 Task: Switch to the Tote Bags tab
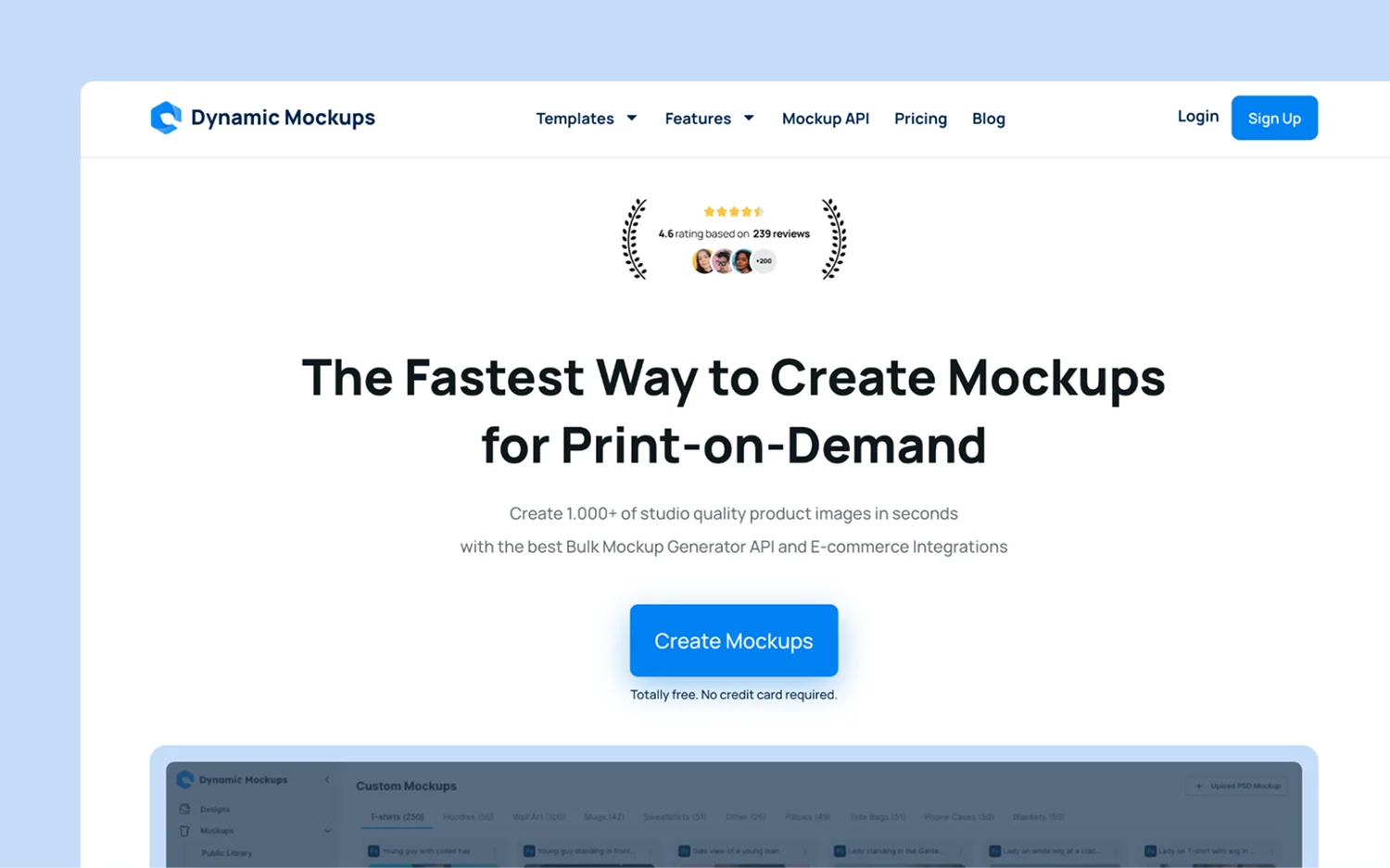coord(878,817)
